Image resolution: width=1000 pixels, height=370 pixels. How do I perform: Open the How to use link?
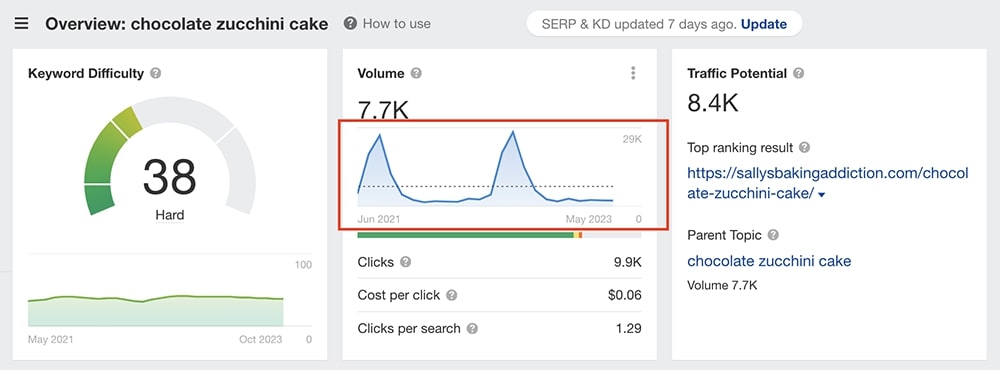396,24
